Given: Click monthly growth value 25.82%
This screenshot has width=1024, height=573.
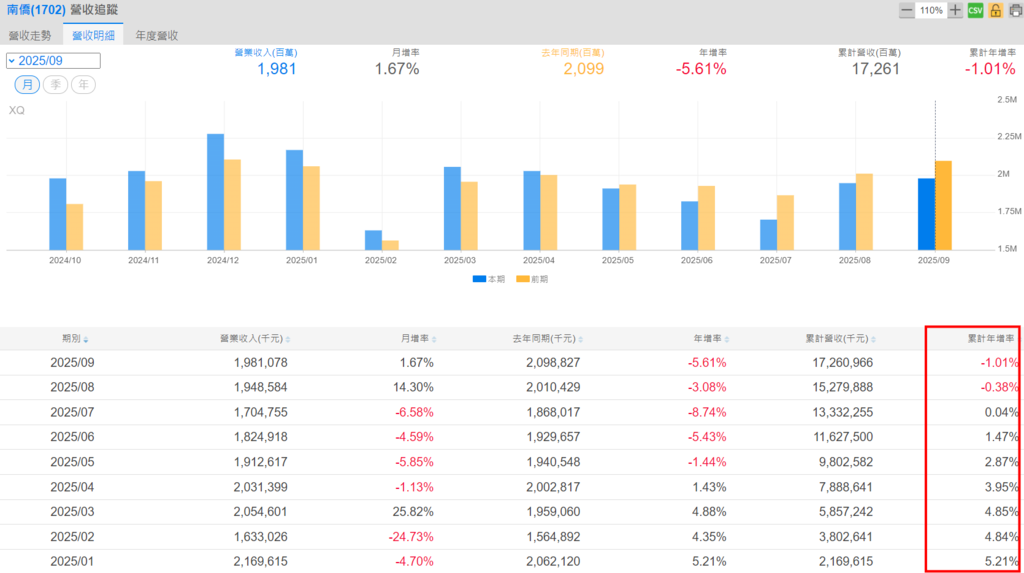Looking at the screenshot, I should pos(413,512).
